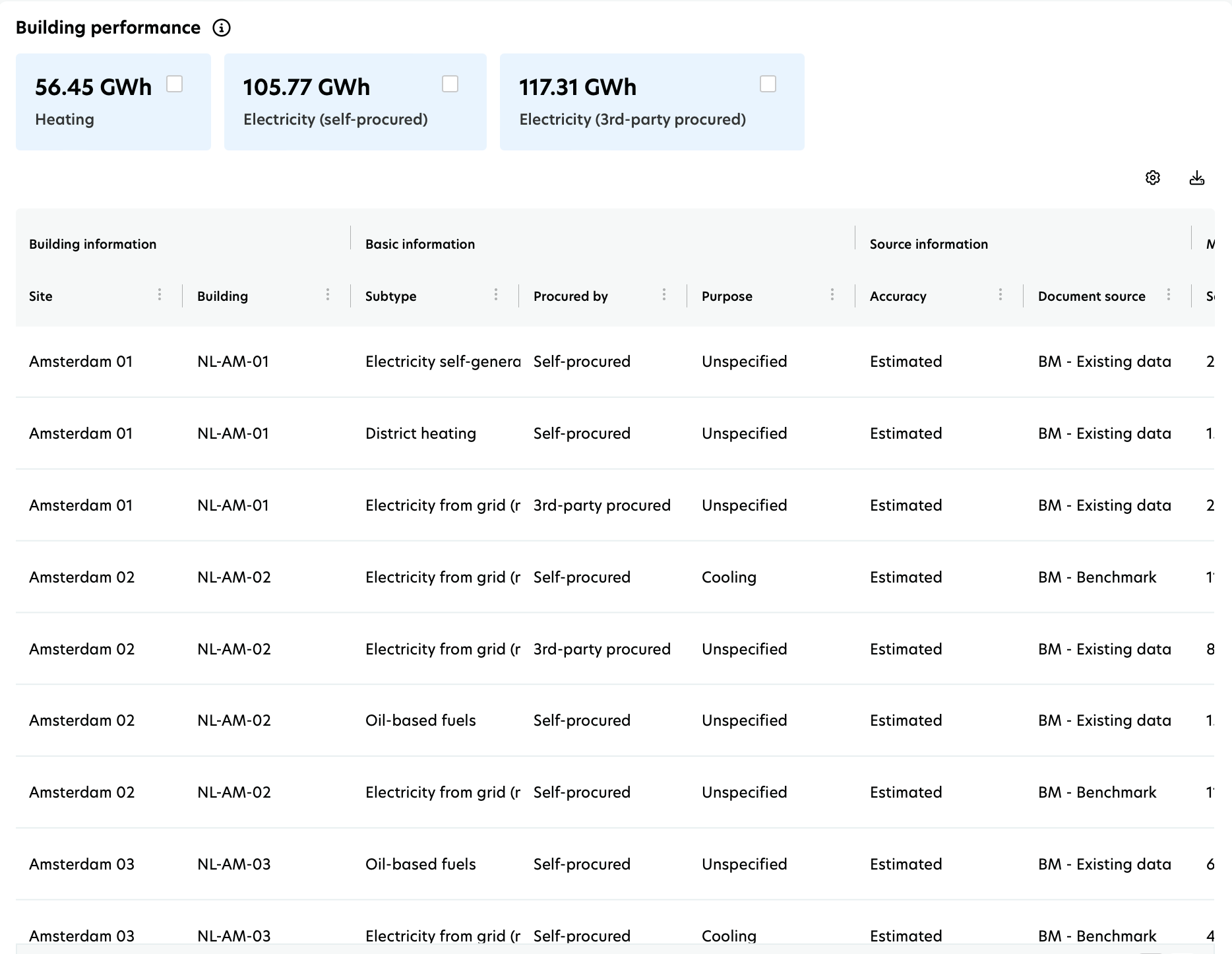
Task: Open Document source column options menu
Action: pyautogui.click(x=1169, y=294)
